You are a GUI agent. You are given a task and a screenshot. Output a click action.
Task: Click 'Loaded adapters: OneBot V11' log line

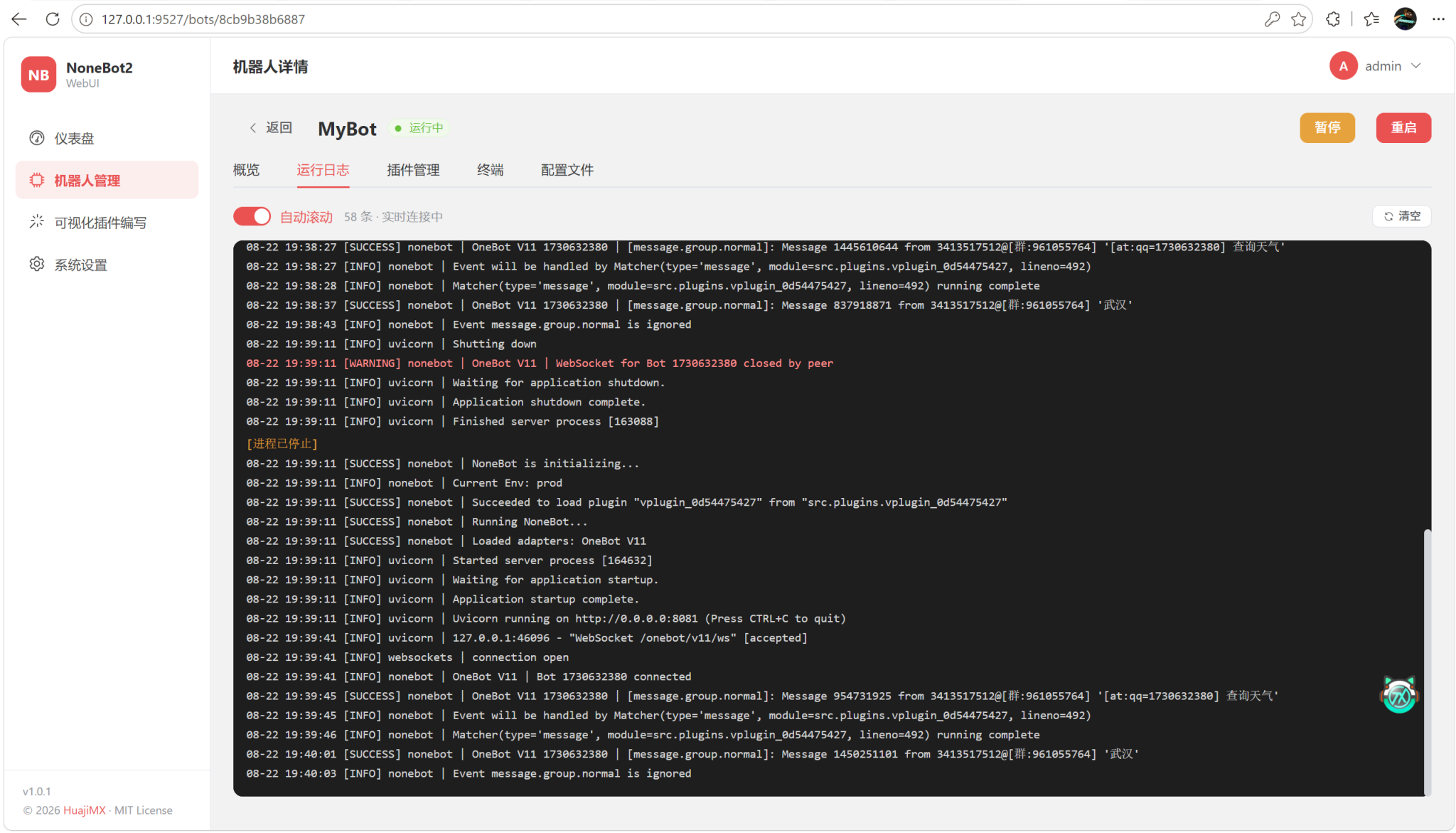[446, 541]
